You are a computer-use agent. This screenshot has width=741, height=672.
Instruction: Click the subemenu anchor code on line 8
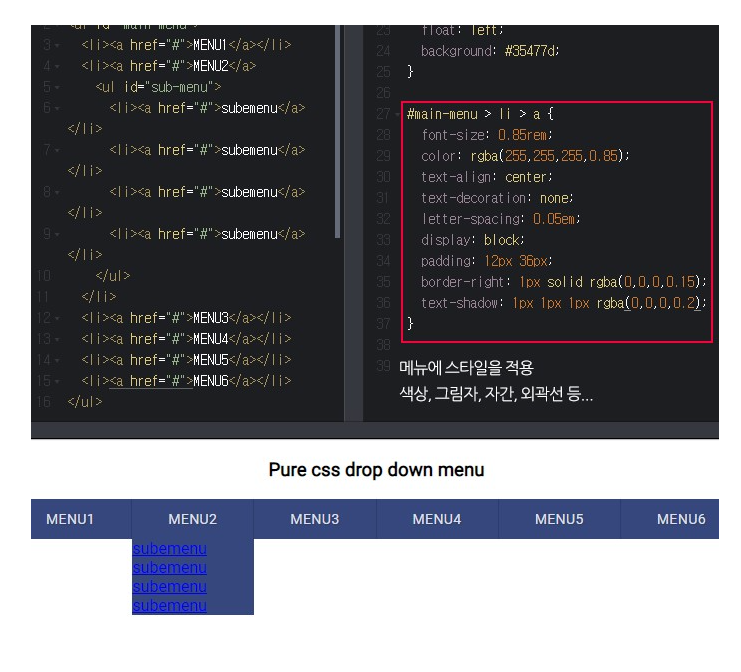click(207, 192)
